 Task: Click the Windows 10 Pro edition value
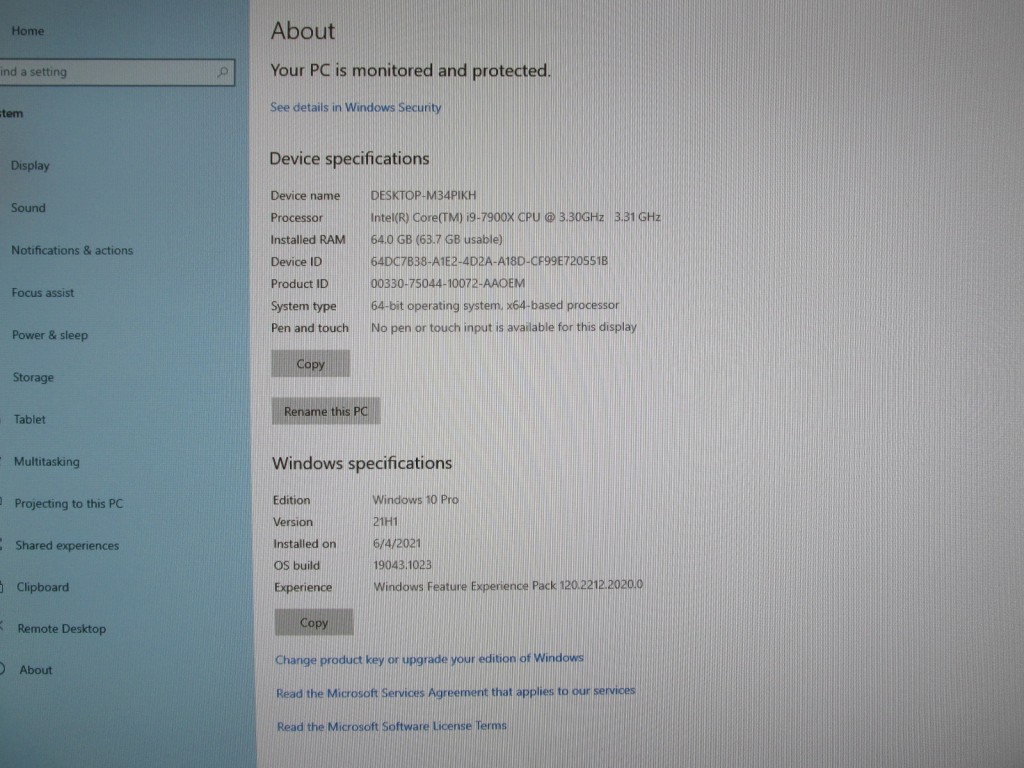(415, 500)
